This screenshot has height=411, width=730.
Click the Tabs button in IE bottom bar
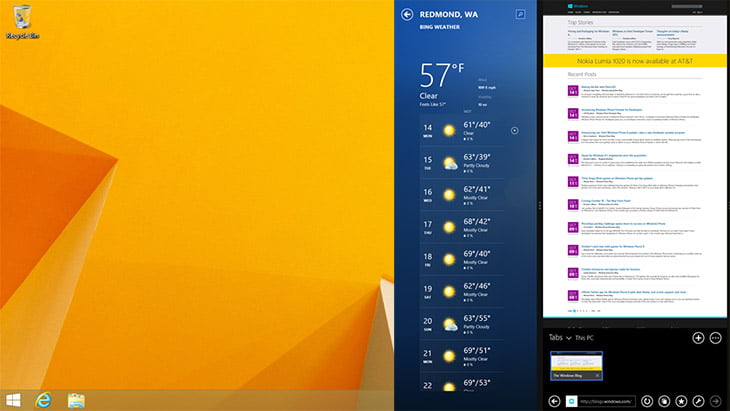(x=664, y=401)
